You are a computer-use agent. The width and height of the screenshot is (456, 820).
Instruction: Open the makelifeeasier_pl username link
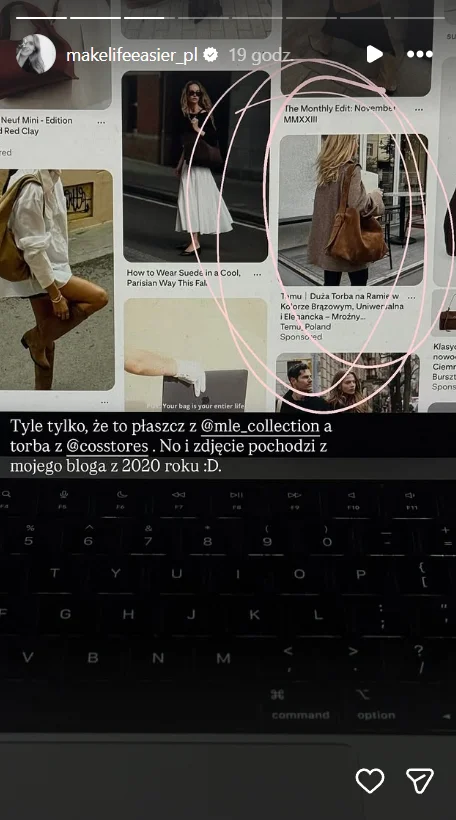point(132,55)
